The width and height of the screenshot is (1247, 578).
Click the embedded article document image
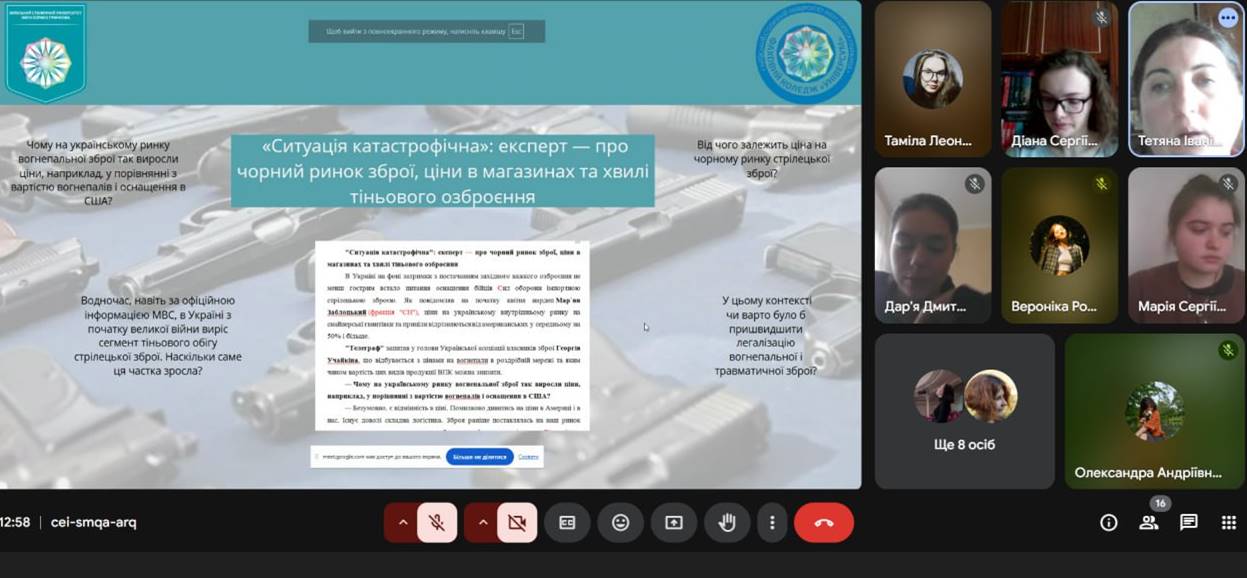452,335
